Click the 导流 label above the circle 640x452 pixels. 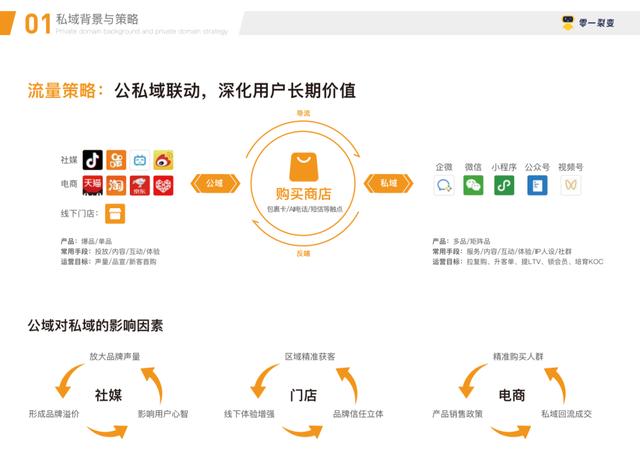pyautogui.click(x=303, y=113)
